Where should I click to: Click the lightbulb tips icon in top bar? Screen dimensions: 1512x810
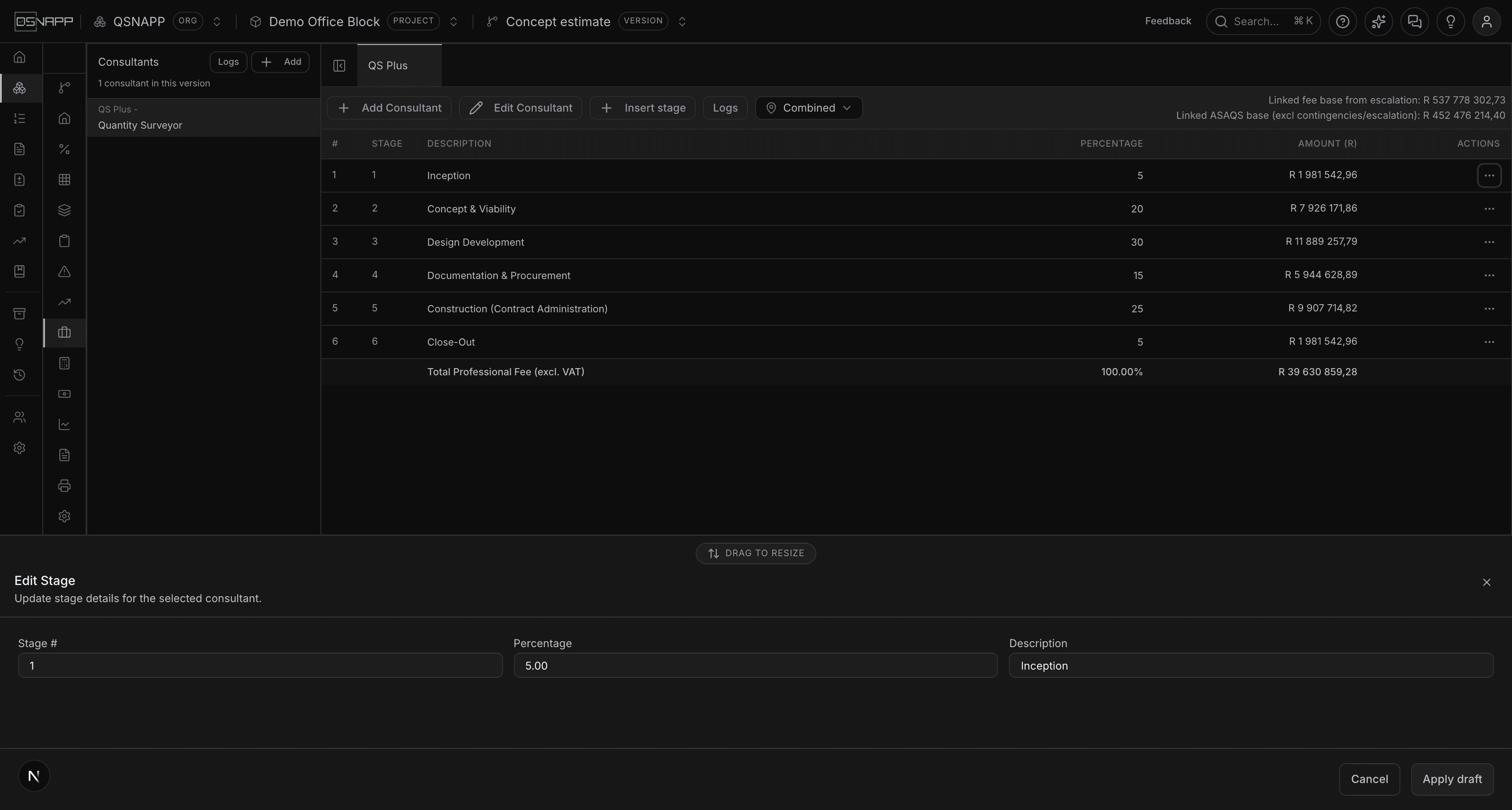click(1450, 22)
